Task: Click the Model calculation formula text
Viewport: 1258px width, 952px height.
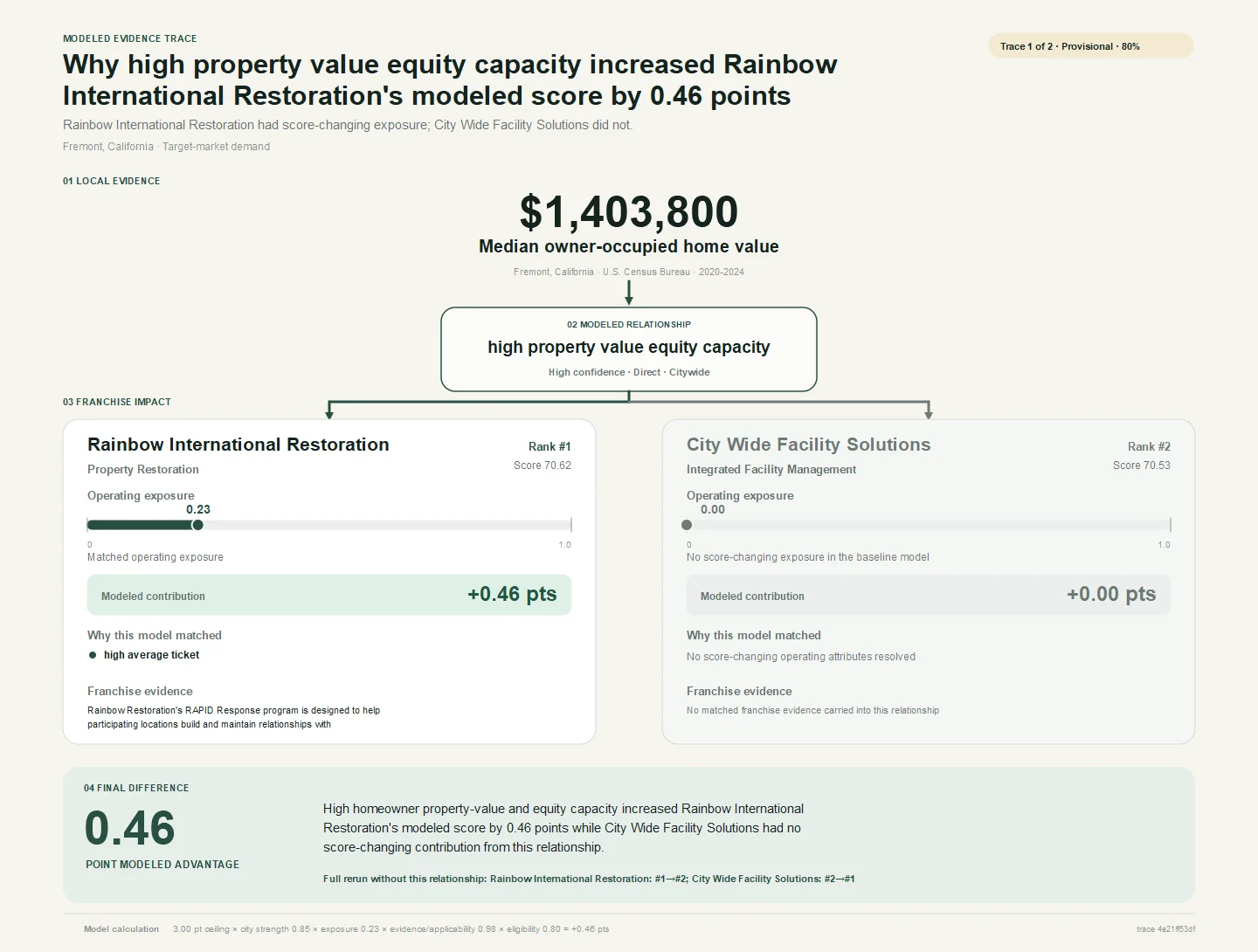Action: coord(391,929)
